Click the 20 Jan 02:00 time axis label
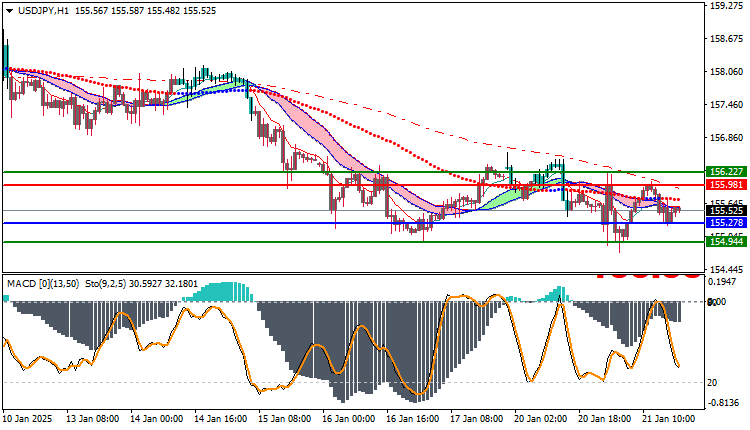The width and height of the screenshot is (750, 430). pos(540,419)
